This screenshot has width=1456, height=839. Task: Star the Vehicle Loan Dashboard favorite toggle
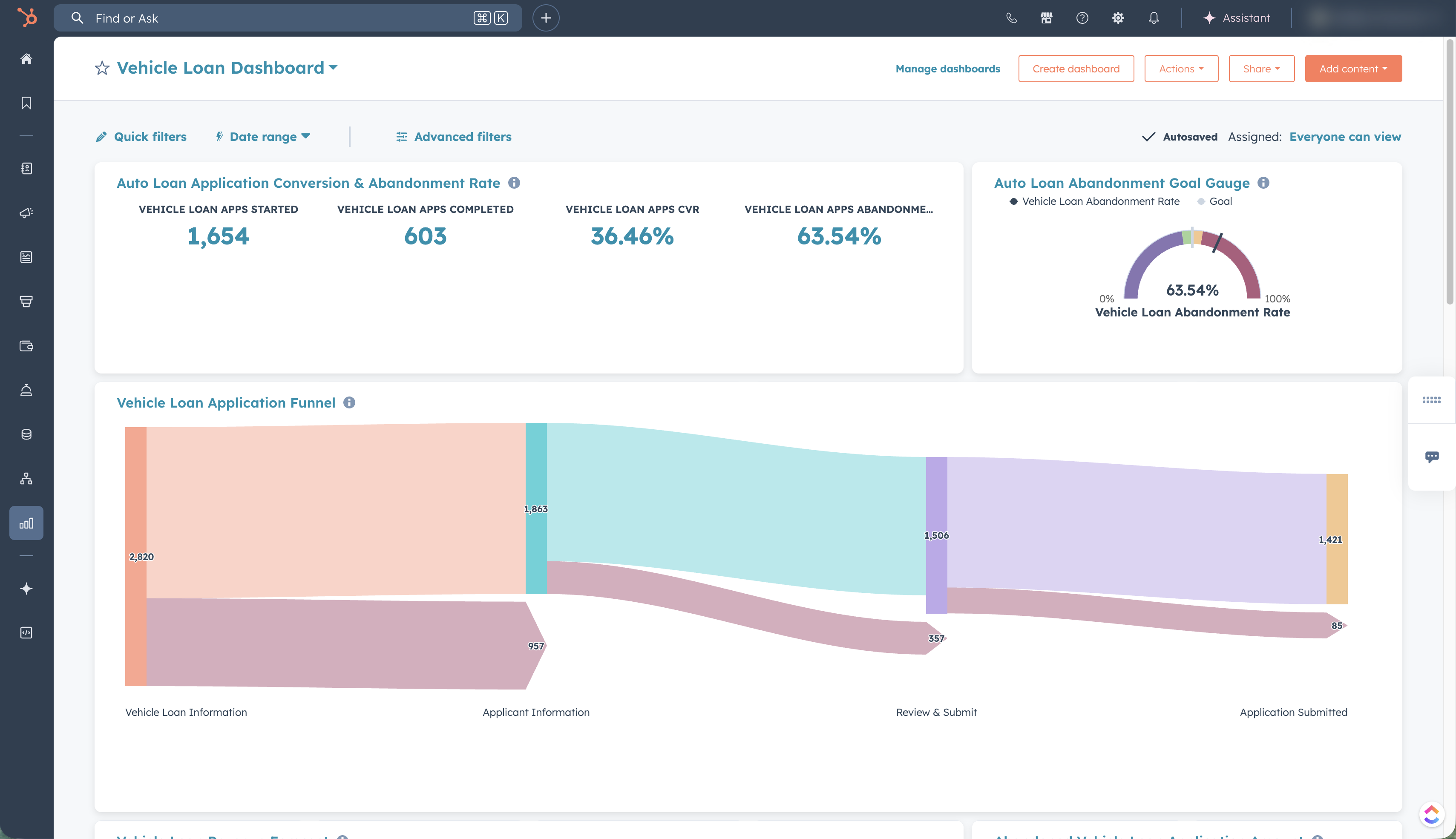(x=102, y=68)
